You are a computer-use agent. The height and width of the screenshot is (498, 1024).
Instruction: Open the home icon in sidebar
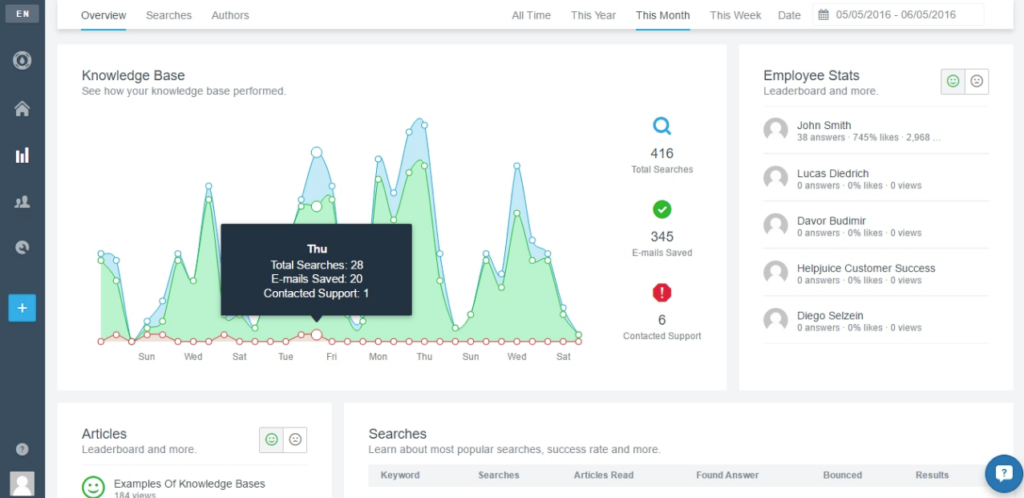tap(22, 108)
